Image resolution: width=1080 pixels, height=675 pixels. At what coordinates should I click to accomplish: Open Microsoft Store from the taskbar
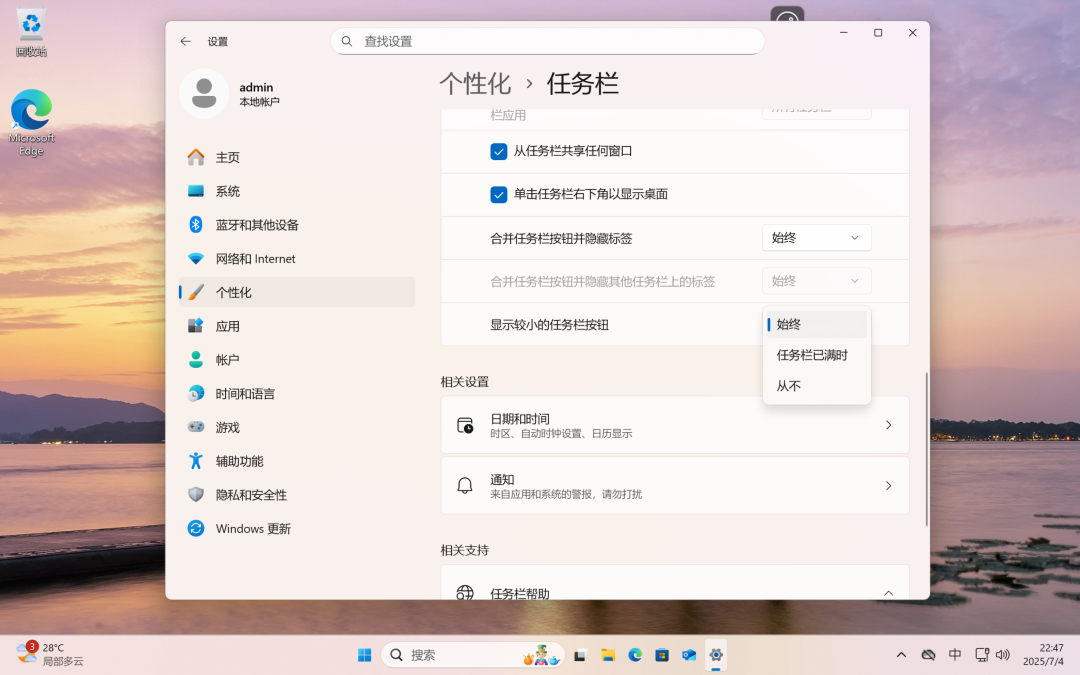click(x=661, y=655)
